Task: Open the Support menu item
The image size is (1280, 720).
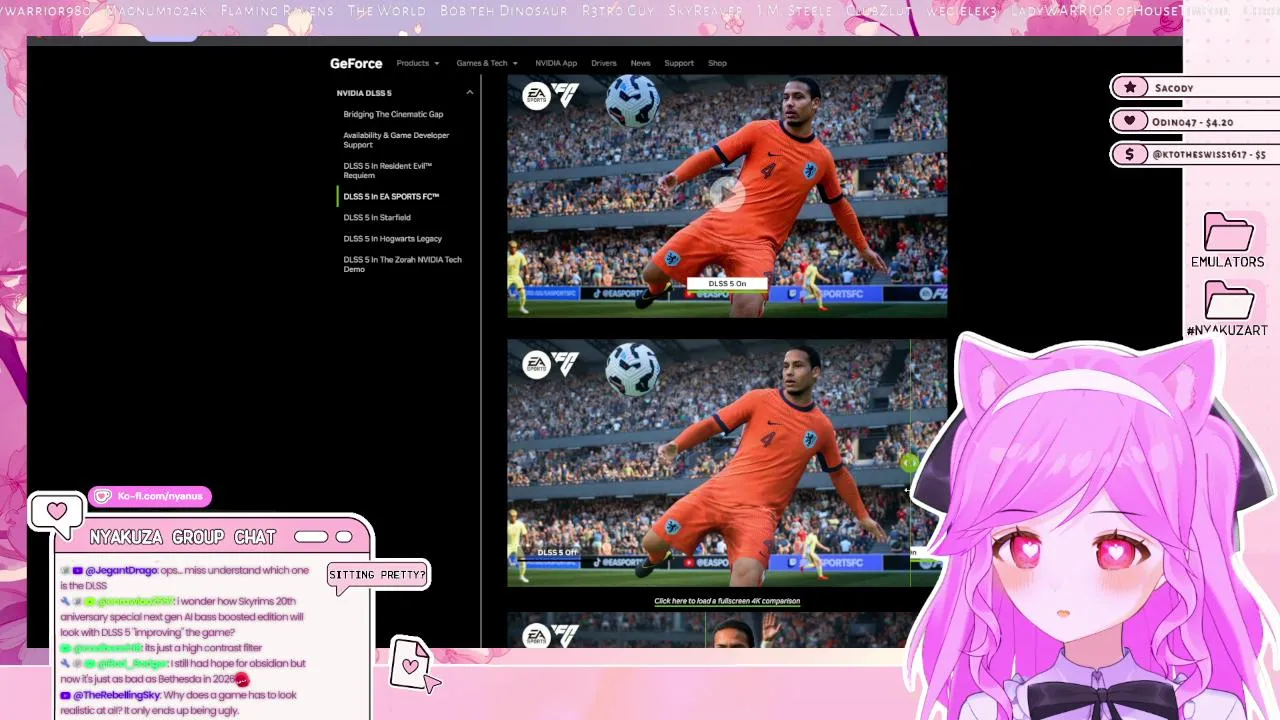Action: pyautogui.click(x=679, y=63)
